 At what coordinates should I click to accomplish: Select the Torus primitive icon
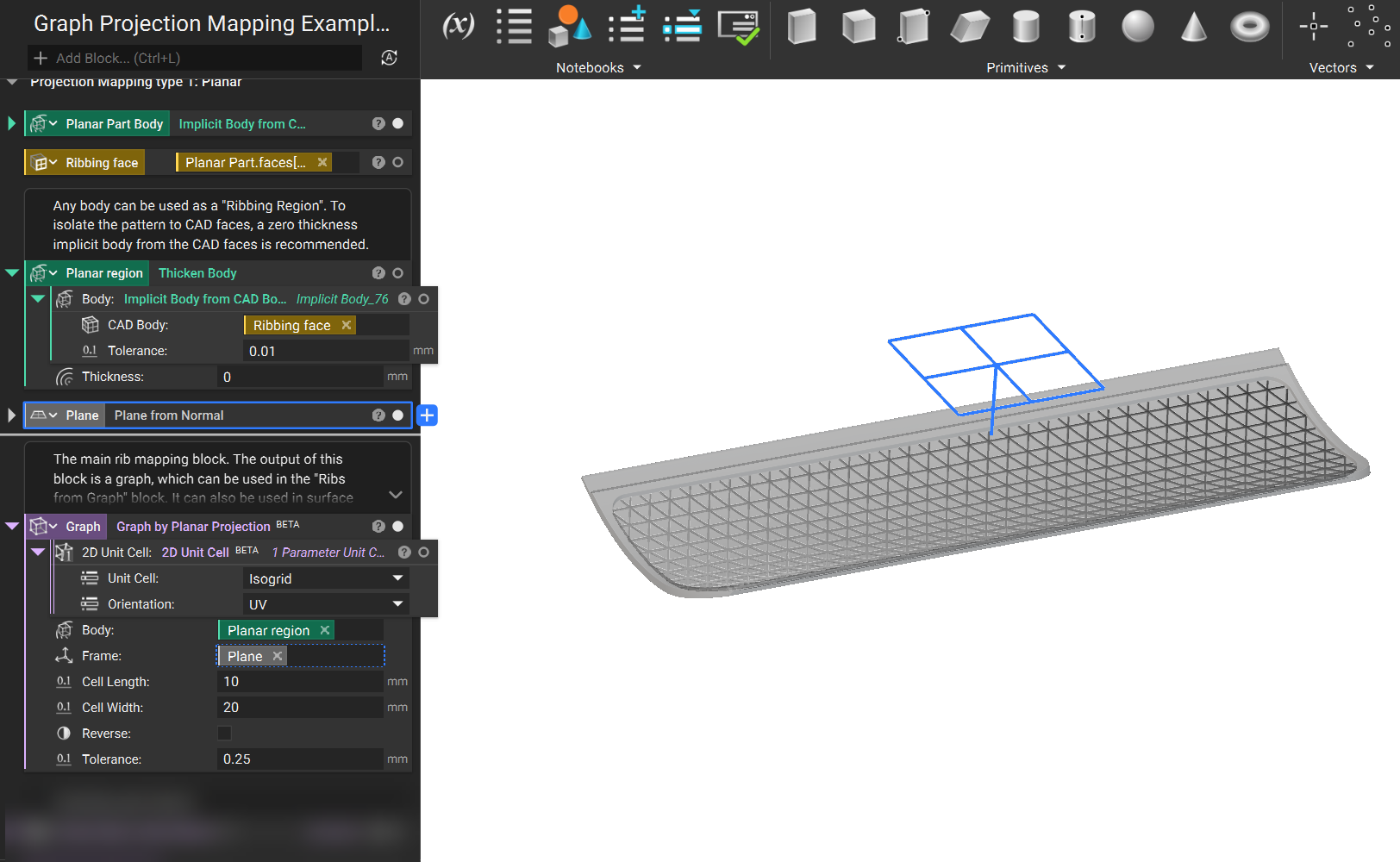click(x=1249, y=27)
